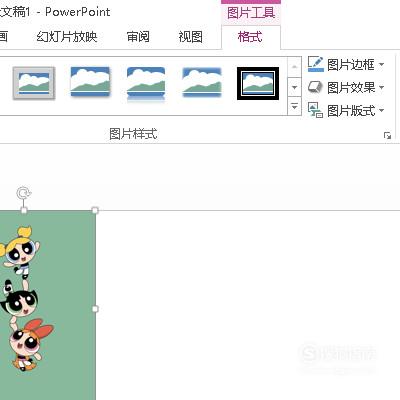Show next row of picture styles
This screenshot has width=400, height=400.
(294, 87)
